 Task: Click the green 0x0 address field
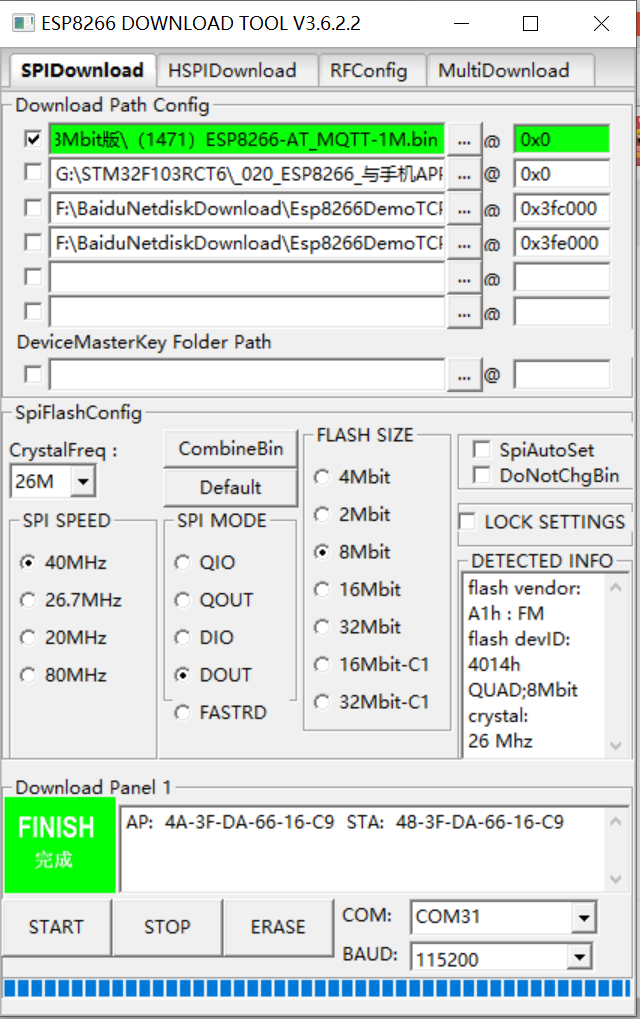click(562, 140)
